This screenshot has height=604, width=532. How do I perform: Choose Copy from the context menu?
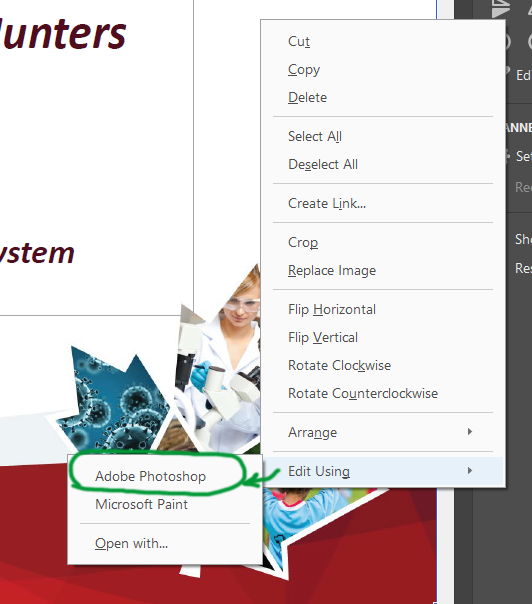click(383, 69)
